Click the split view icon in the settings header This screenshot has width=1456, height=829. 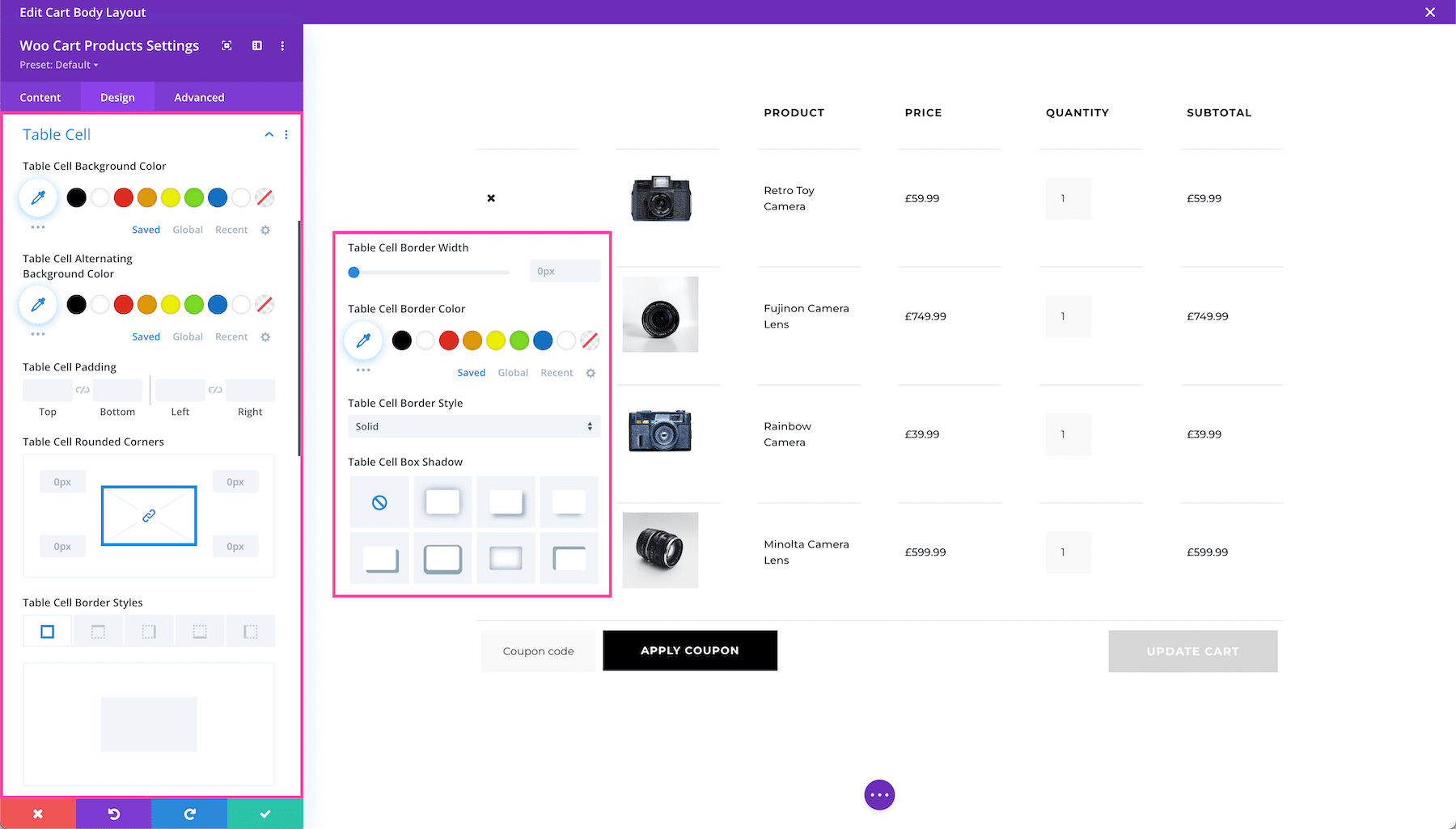(x=256, y=46)
